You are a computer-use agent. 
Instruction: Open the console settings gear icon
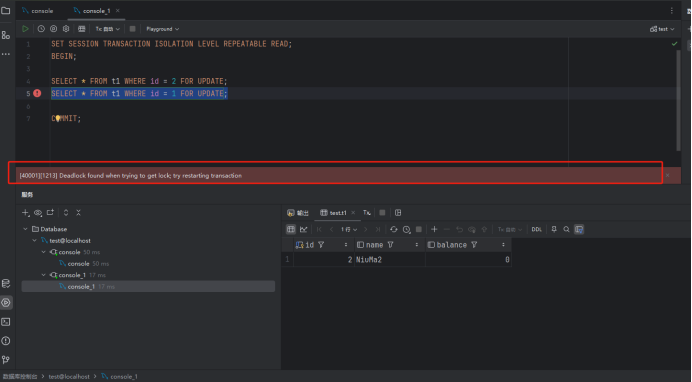click(66, 29)
